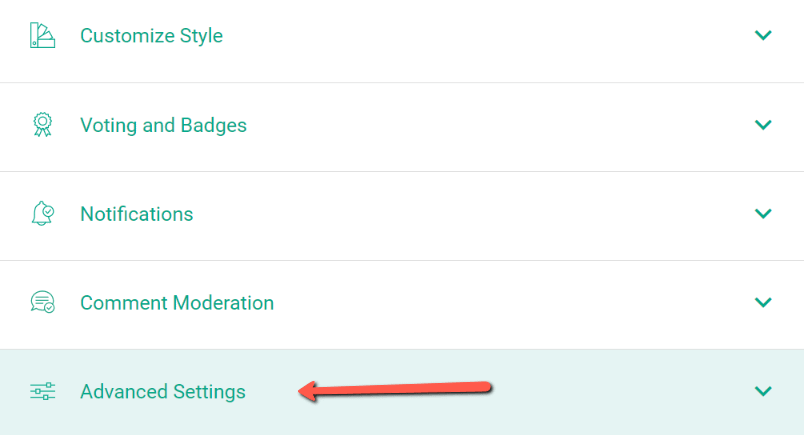Click the Notifications bell icon
Viewport: 804px width, 435px height.
point(42,214)
